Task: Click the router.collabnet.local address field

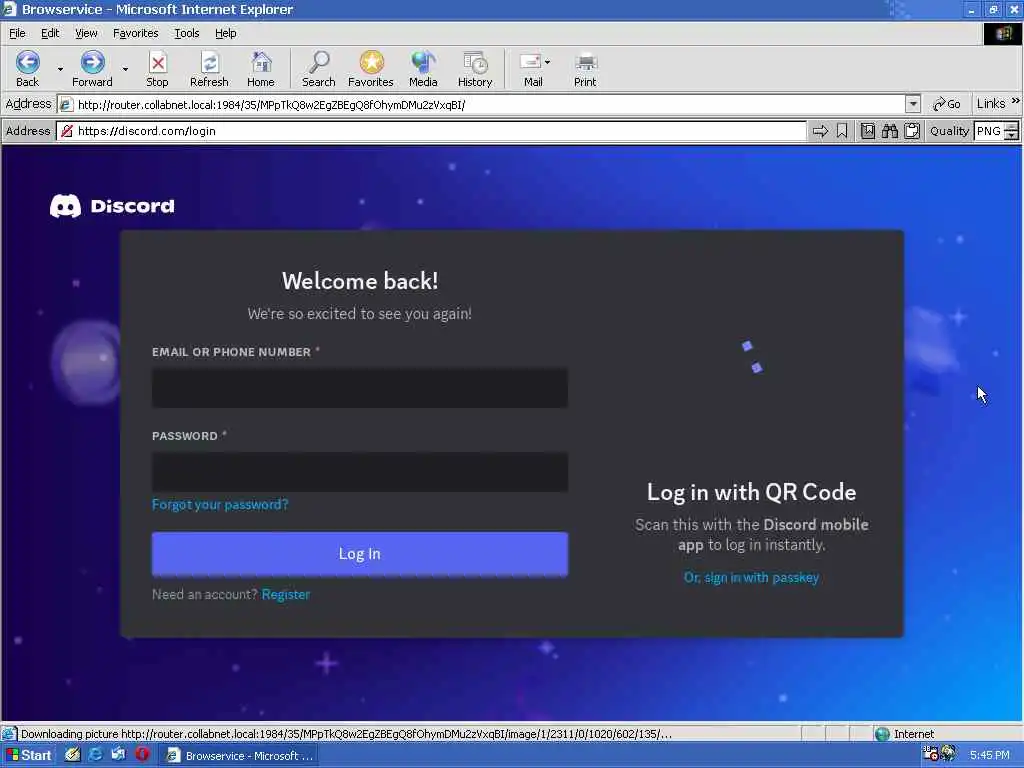Action: (482, 104)
